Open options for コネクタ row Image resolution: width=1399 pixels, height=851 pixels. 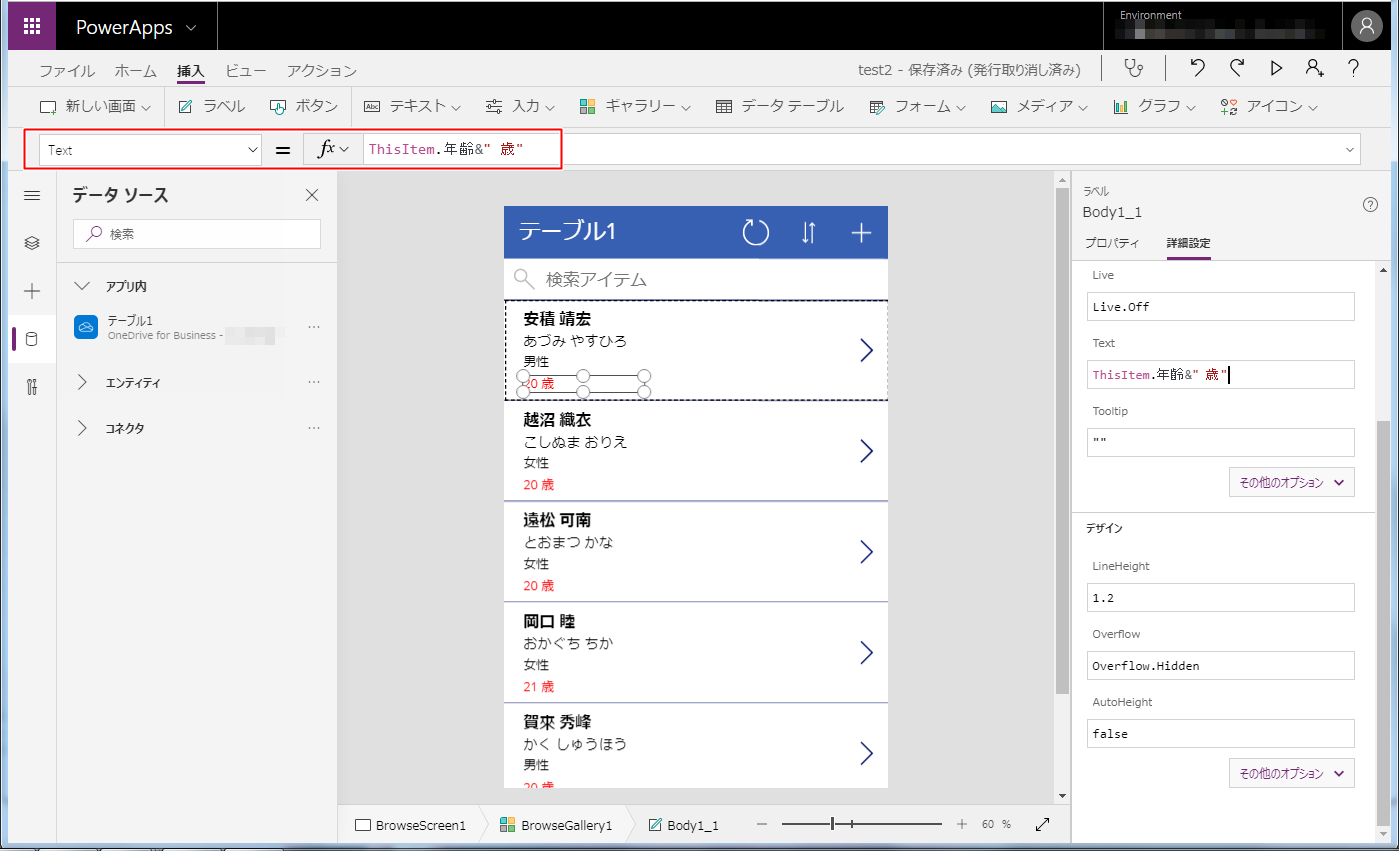point(314,428)
